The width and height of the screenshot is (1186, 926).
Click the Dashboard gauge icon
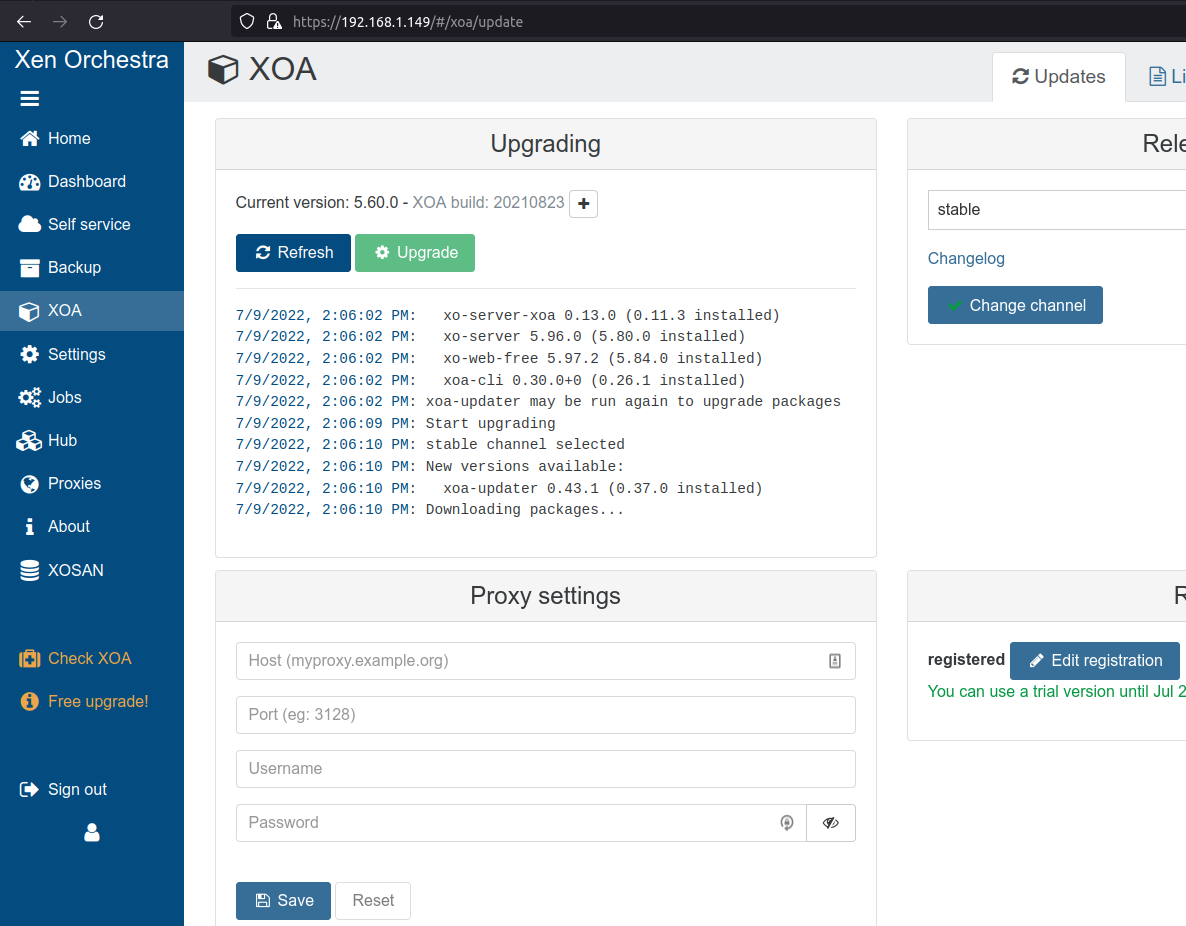tap(29, 182)
